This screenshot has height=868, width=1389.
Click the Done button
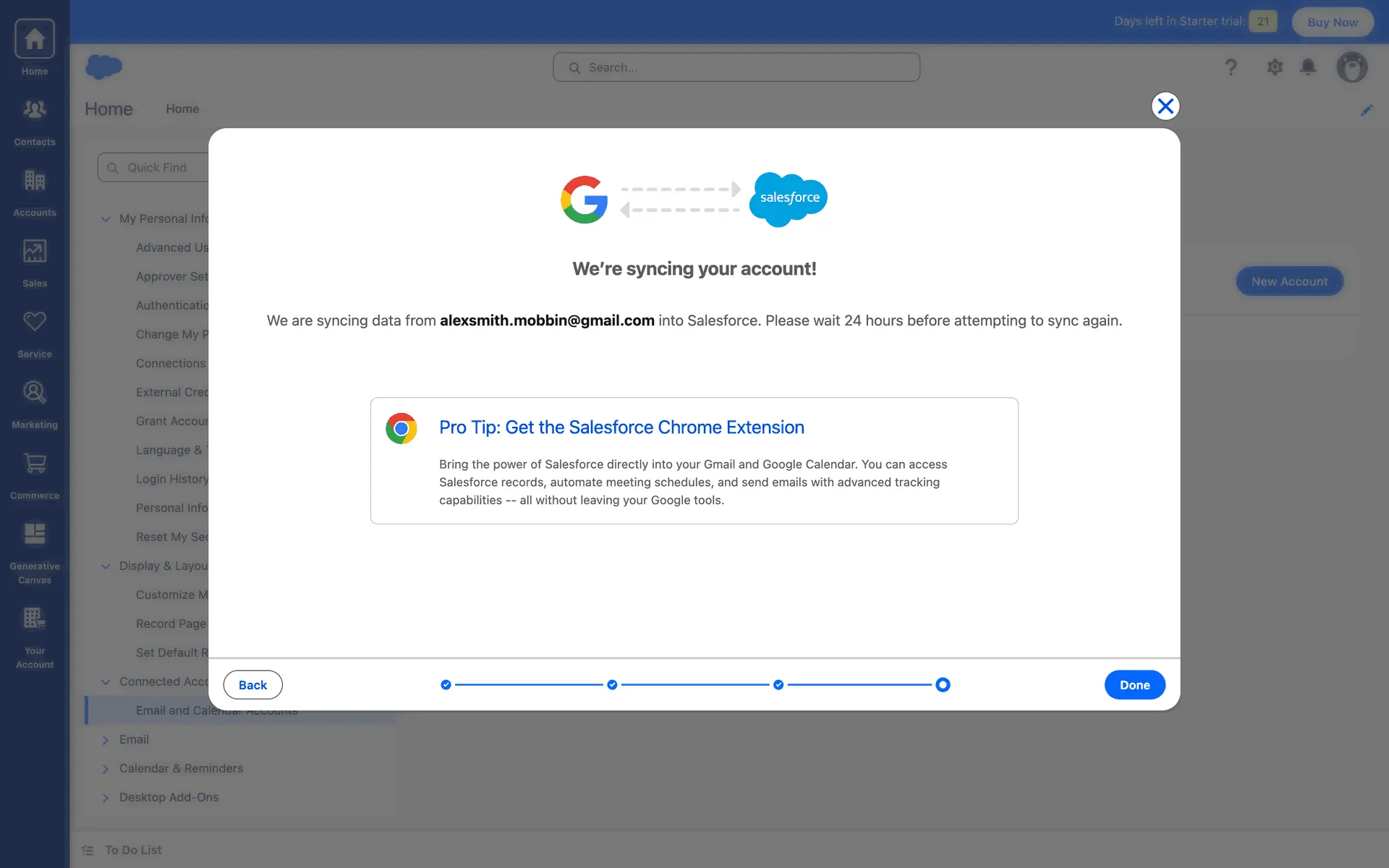(x=1134, y=685)
